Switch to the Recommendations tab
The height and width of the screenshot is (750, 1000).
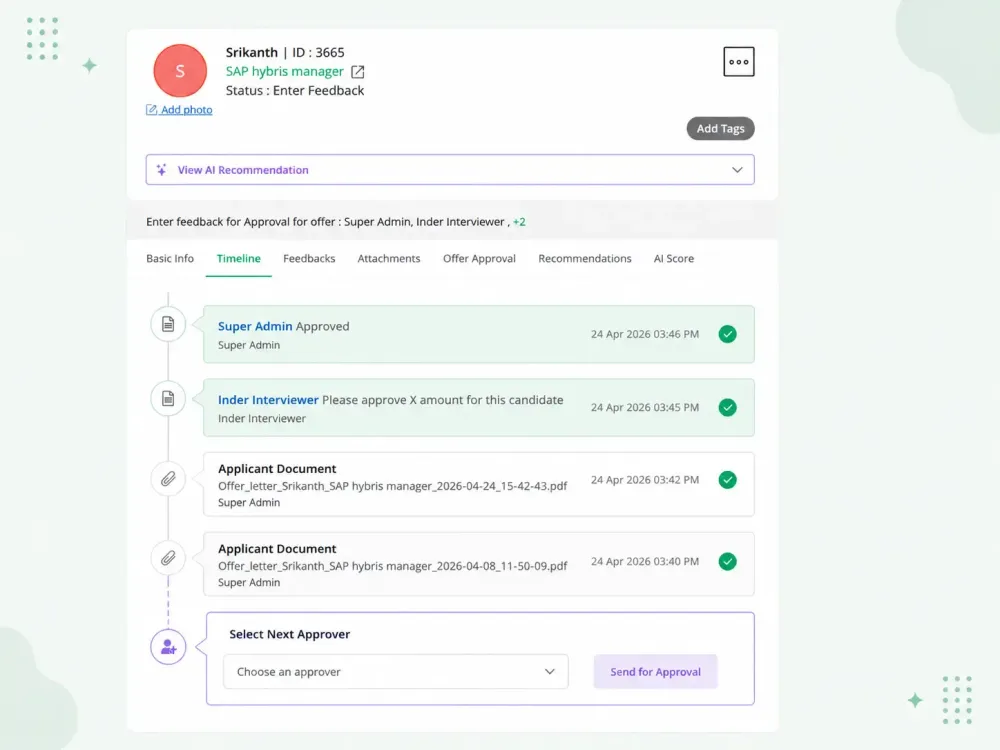584,258
